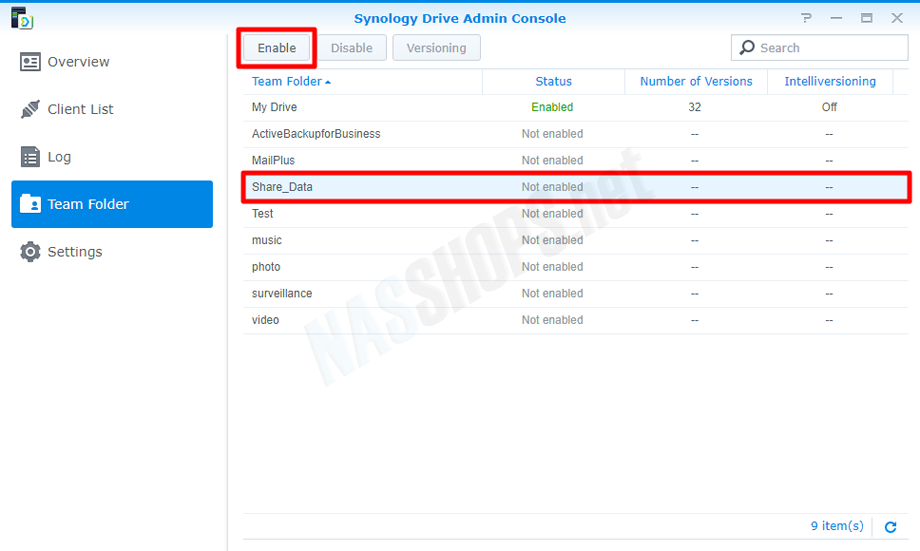Select the Team Folder label
Screen dimensions: 920x551
88,204
